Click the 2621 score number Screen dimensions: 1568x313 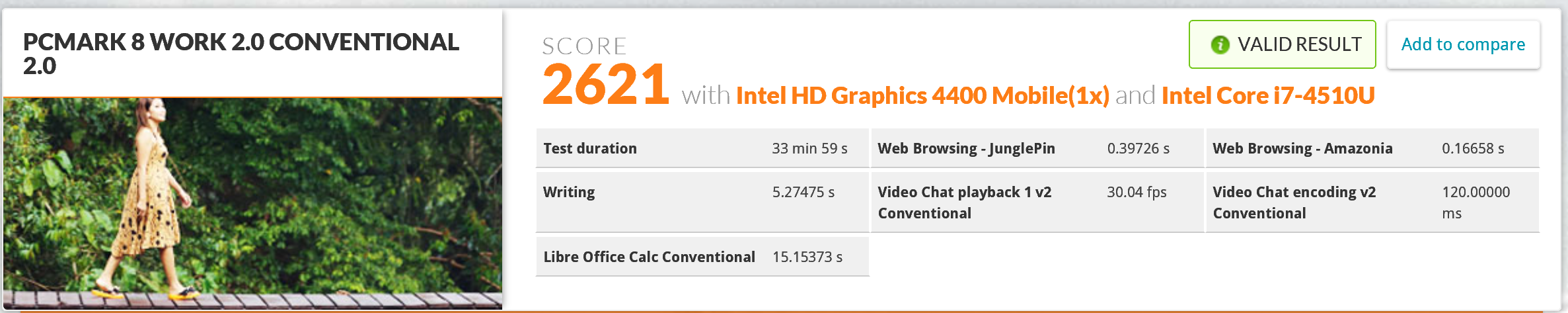pyautogui.click(x=605, y=85)
